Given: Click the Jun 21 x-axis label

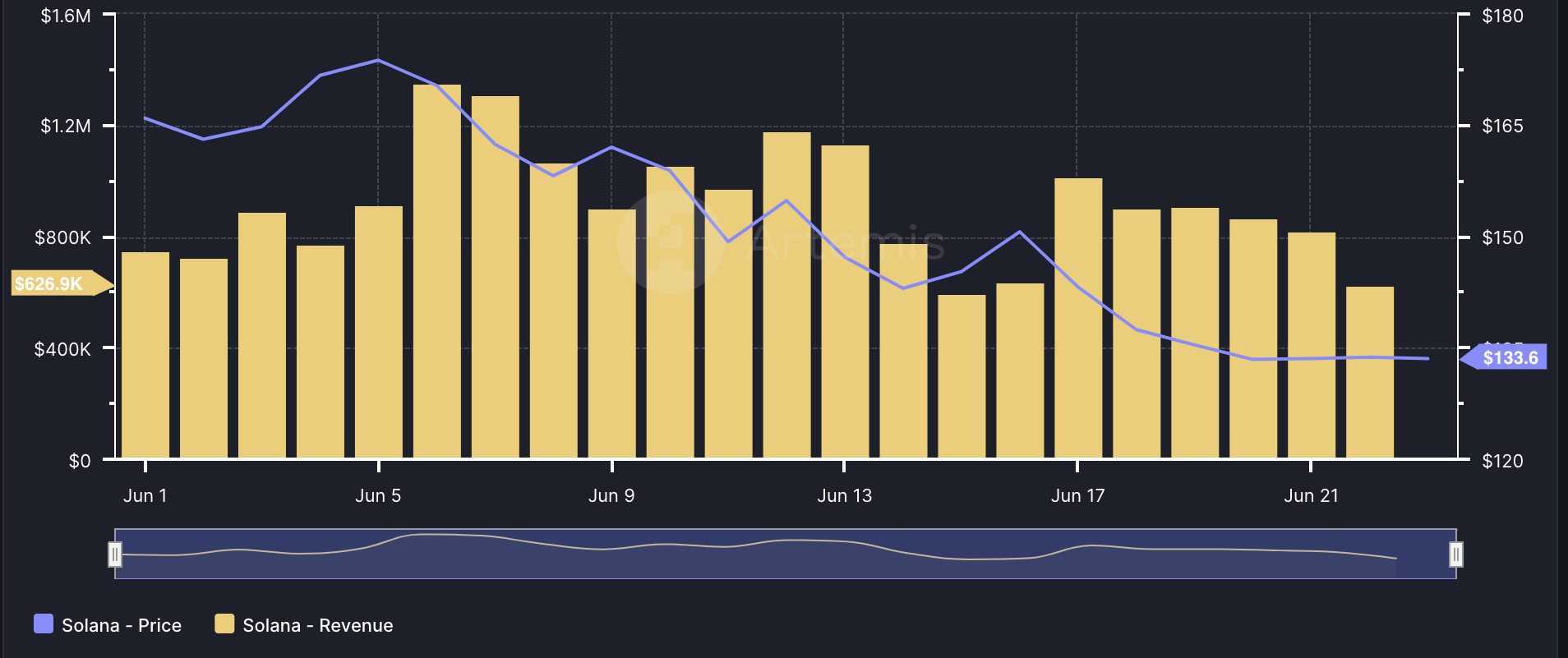Looking at the screenshot, I should (1311, 496).
